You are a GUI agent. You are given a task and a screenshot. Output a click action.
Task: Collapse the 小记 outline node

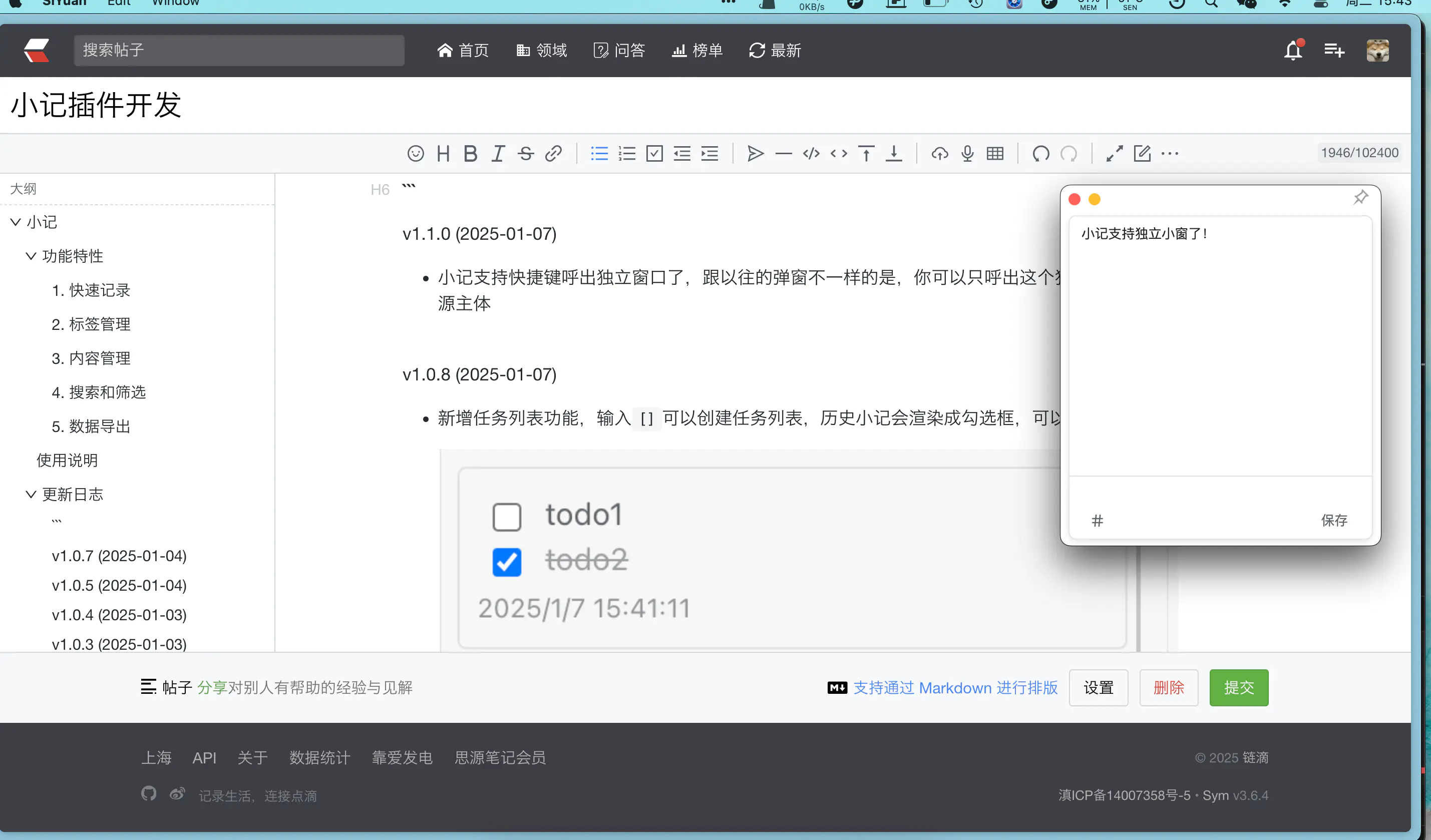[16, 222]
